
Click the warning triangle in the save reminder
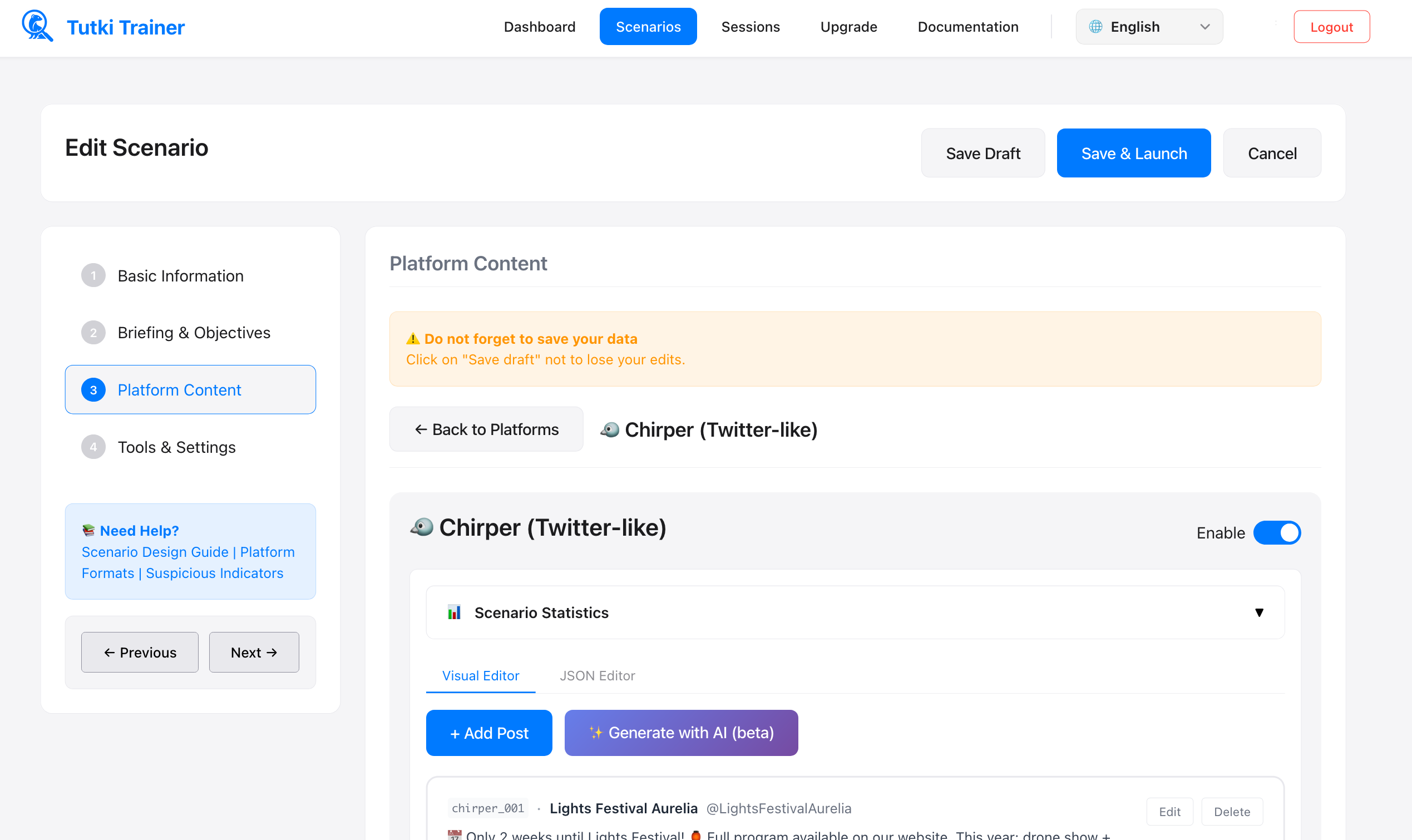click(x=413, y=338)
